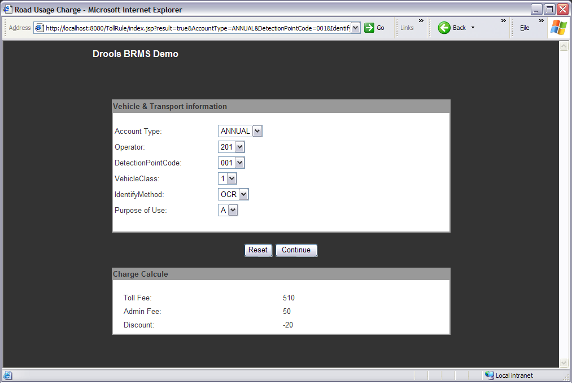Open the IdentifyMethod dropdown showing OCR

tap(244, 194)
